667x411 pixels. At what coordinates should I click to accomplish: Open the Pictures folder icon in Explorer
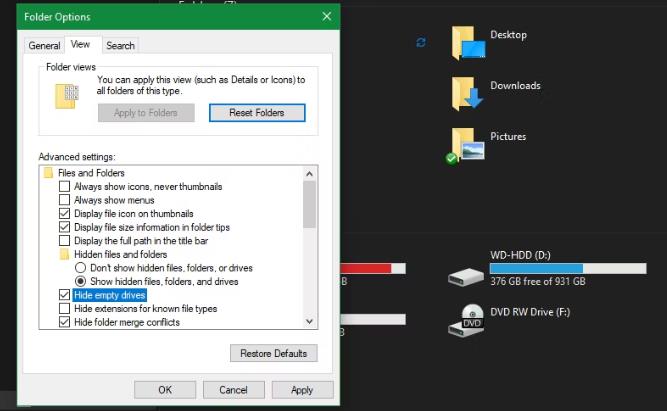[467, 145]
